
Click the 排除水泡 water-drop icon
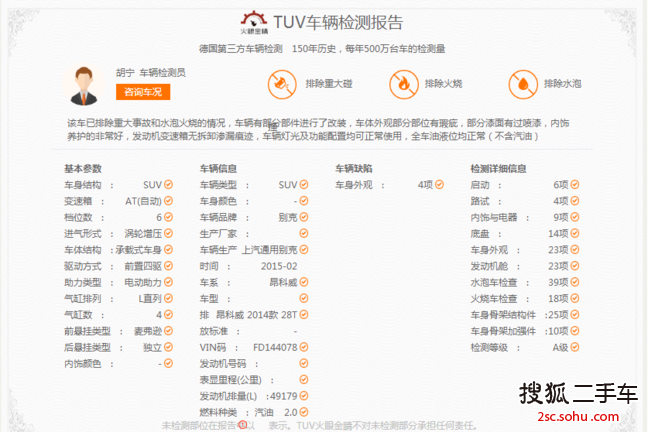[x=523, y=84]
